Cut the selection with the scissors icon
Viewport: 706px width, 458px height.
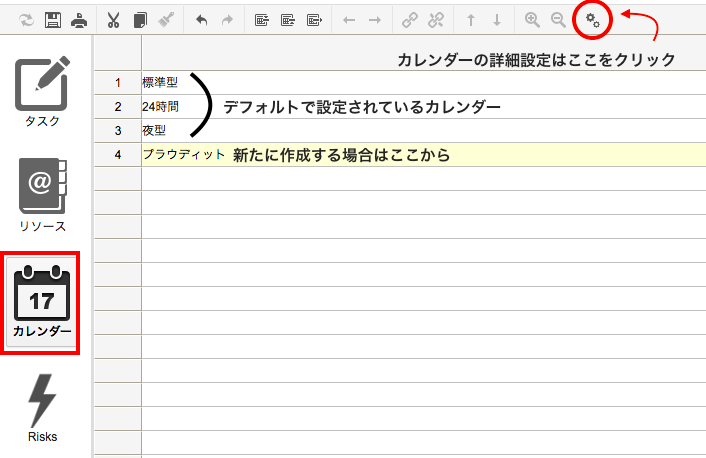coord(113,20)
